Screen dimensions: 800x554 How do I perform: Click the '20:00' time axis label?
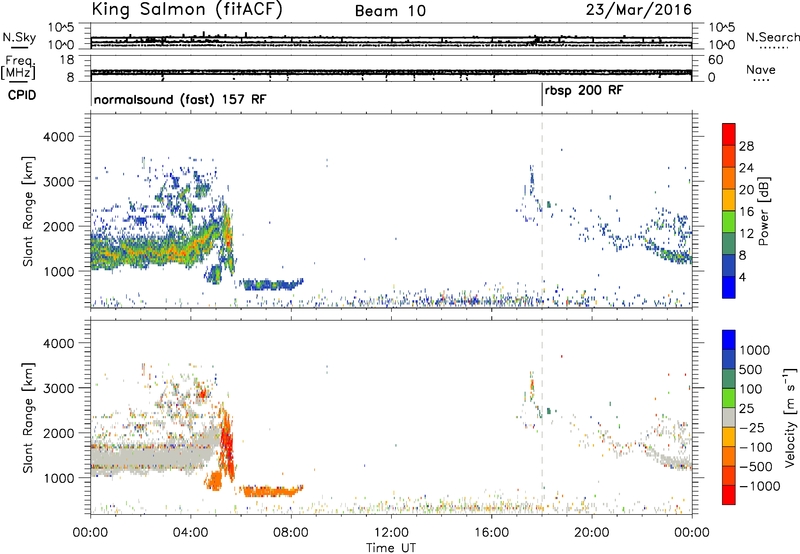tap(592, 533)
